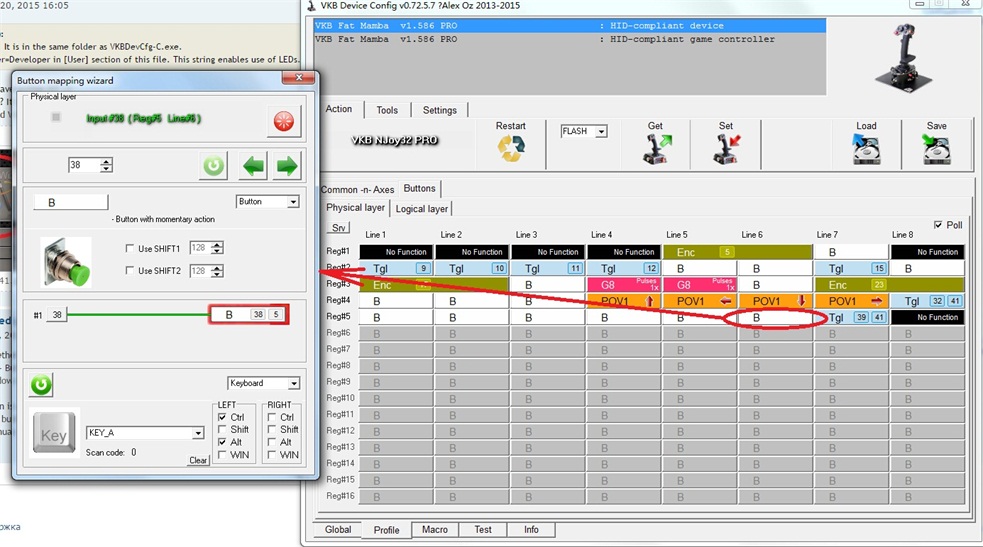Open the Global bottom tab

(338, 529)
